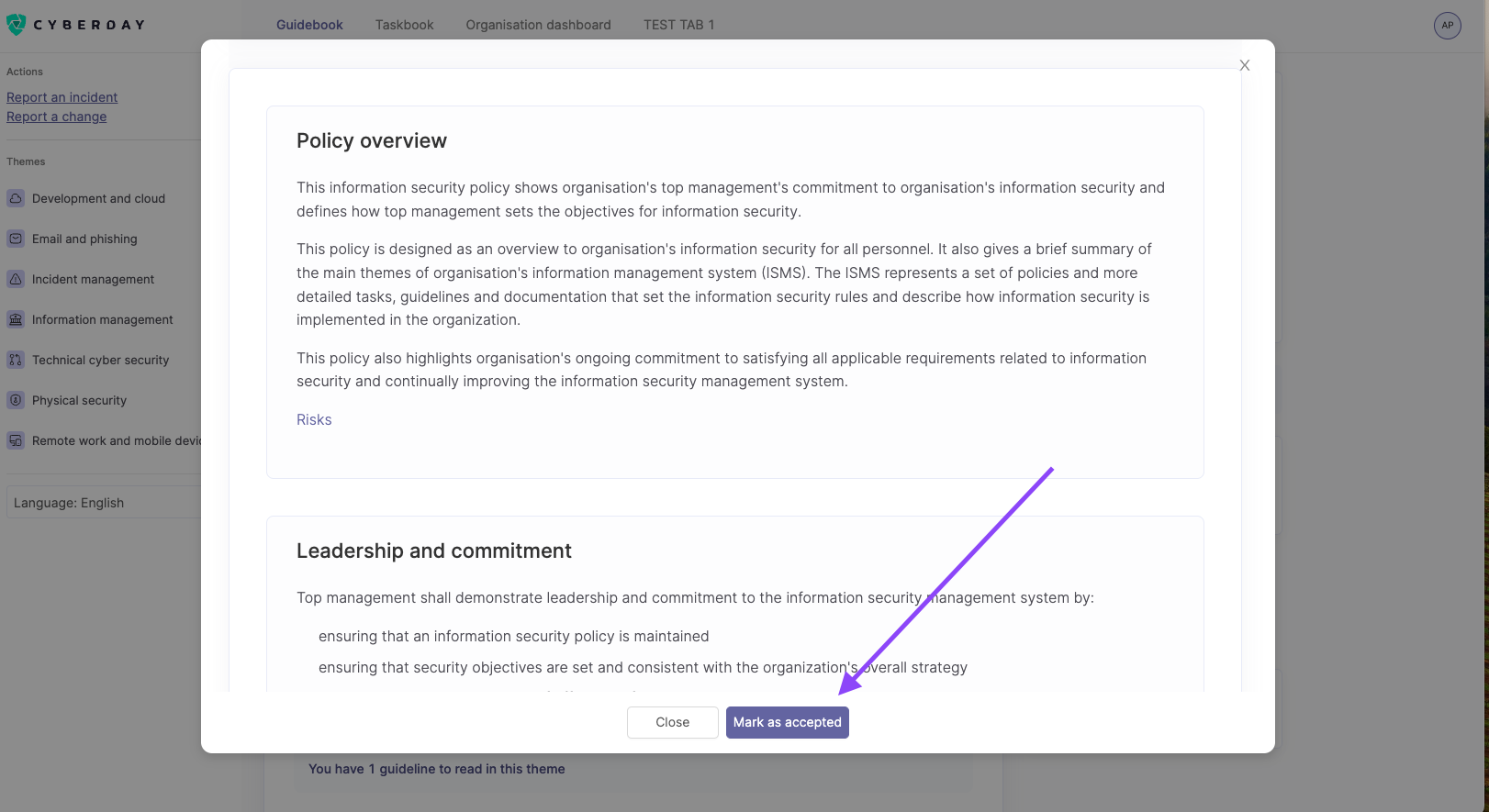
Task: Click the Technical cyber security icon
Action: coord(16,360)
